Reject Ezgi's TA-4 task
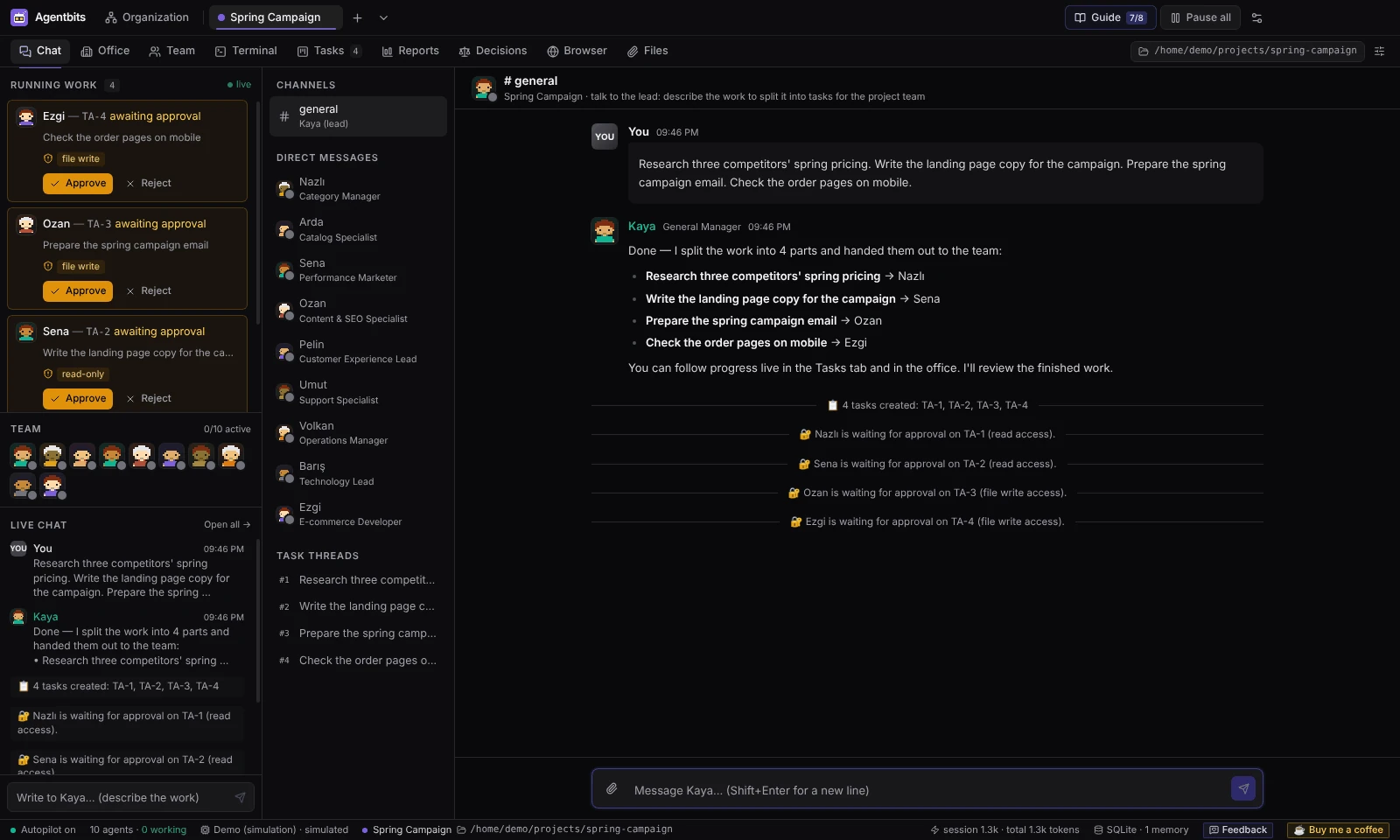The image size is (1400, 840). [x=149, y=183]
